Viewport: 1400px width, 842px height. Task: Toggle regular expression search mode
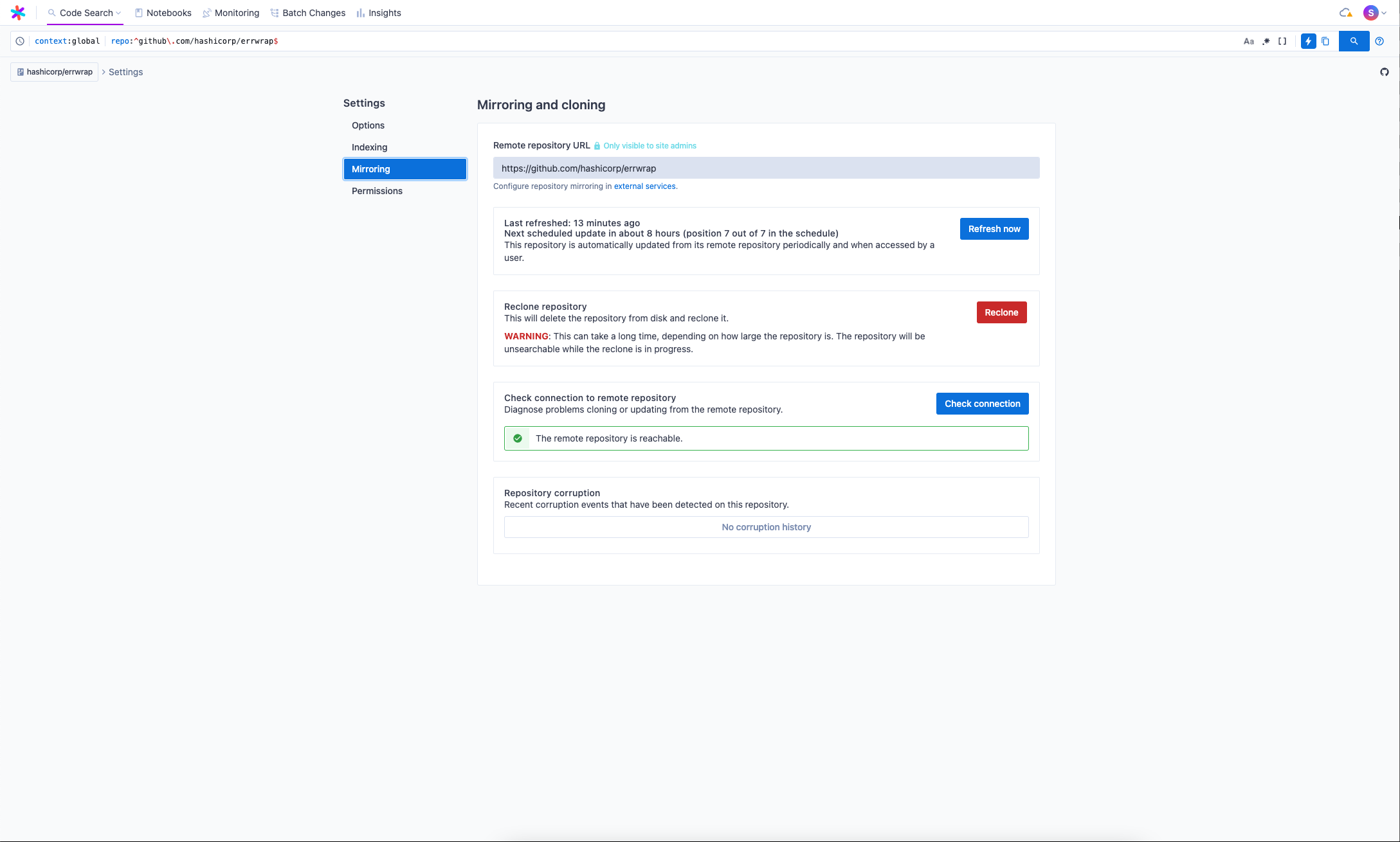pyautogui.click(x=1266, y=41)
